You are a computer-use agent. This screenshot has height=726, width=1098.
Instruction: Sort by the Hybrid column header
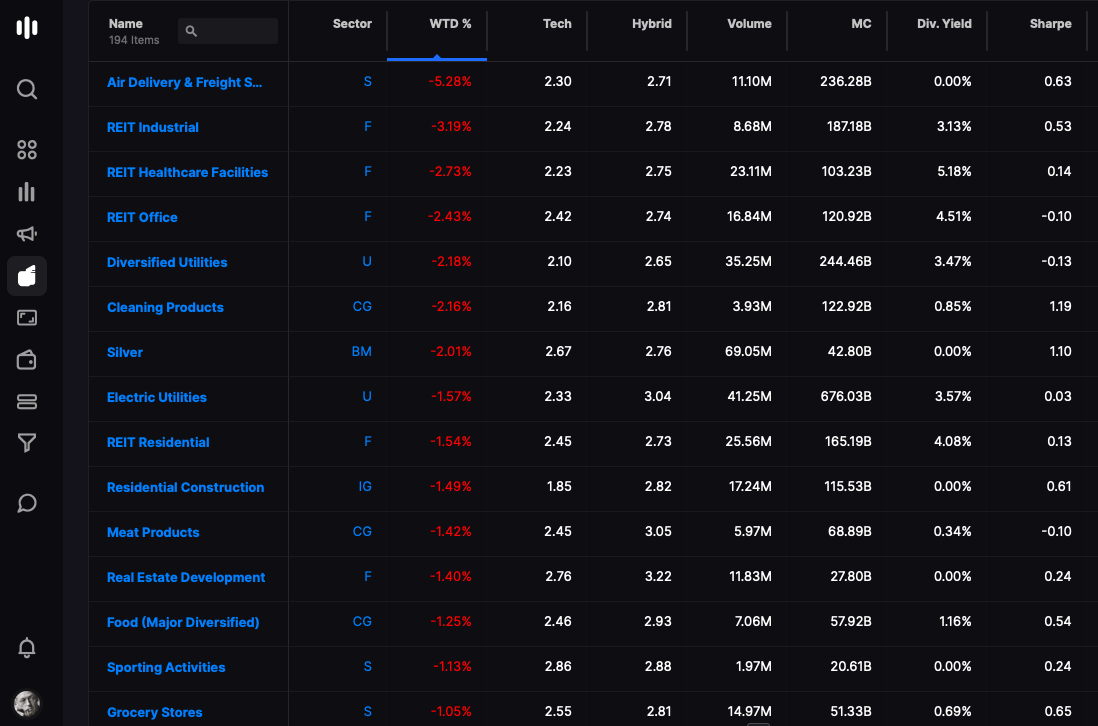coord(651,24)
